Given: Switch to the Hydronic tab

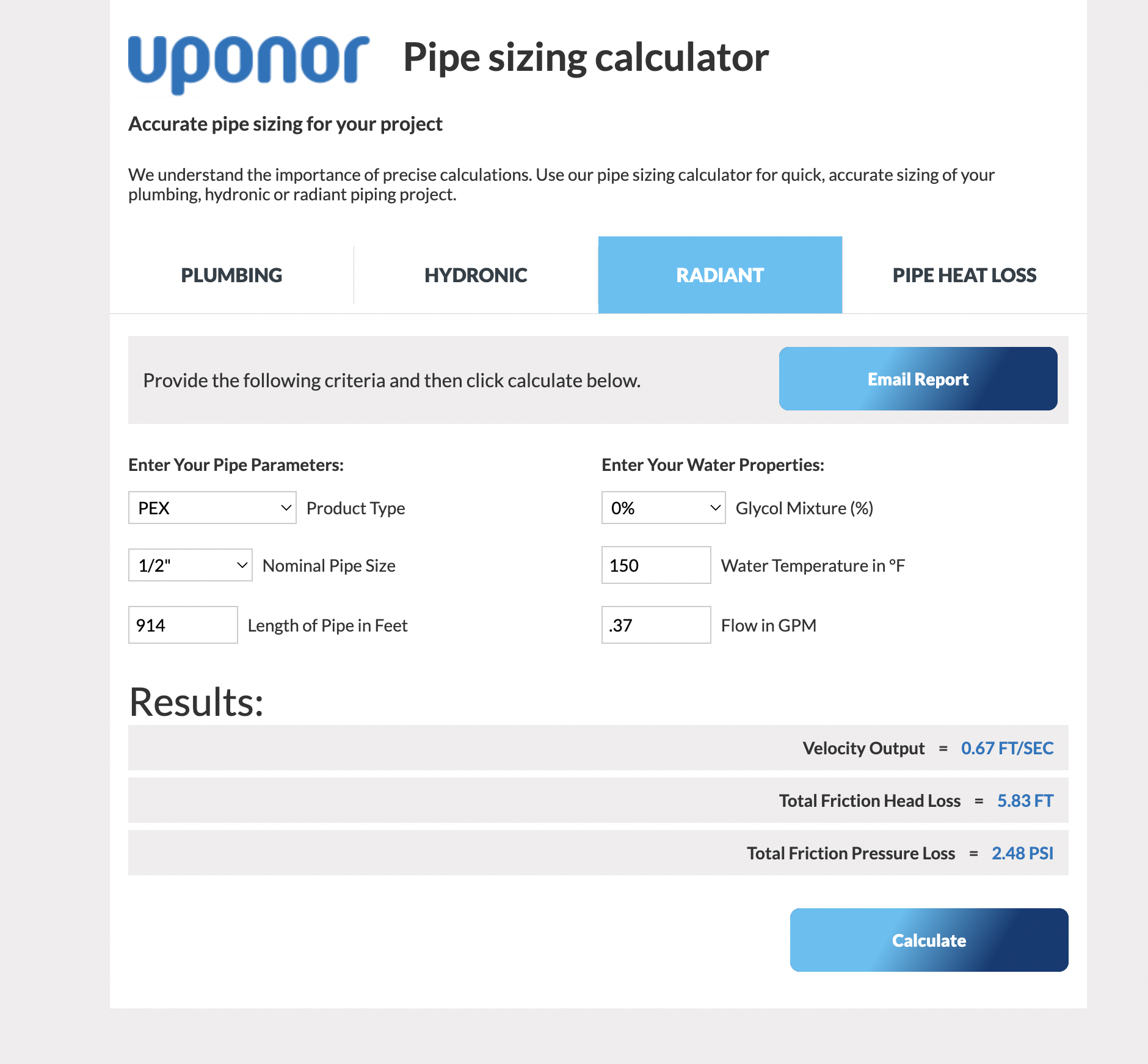Looking at the screenshot, I should tap(476, 275).
